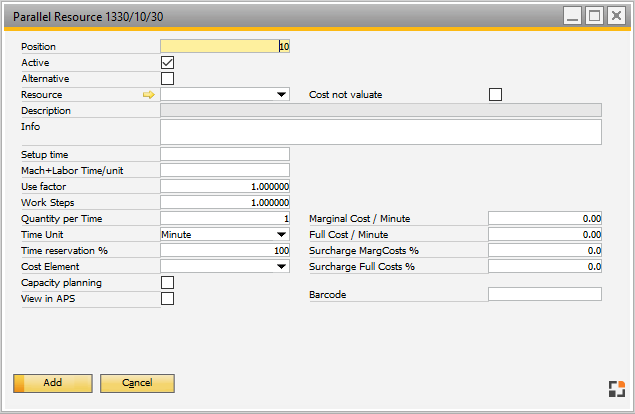Expand the Time Unit dropdown
The image size is (635, 414).
[281, 235]
